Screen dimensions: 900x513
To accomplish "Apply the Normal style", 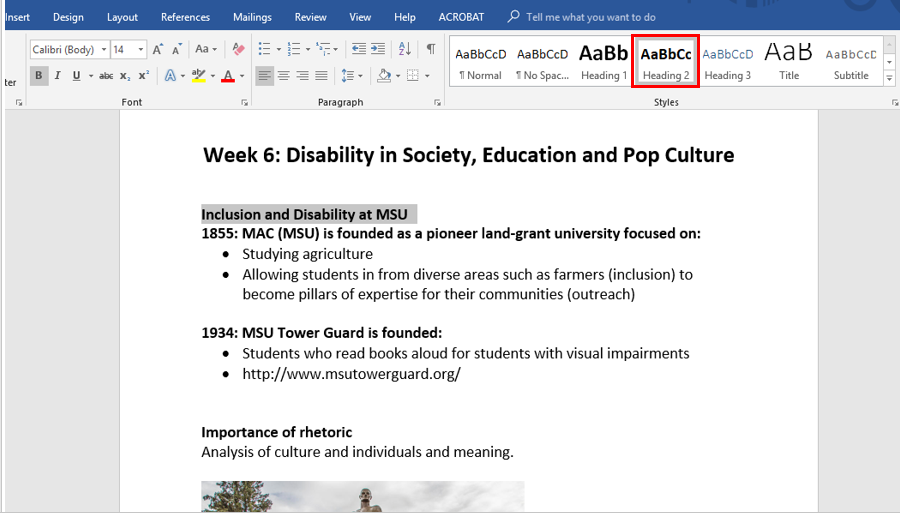I will 480,62.
